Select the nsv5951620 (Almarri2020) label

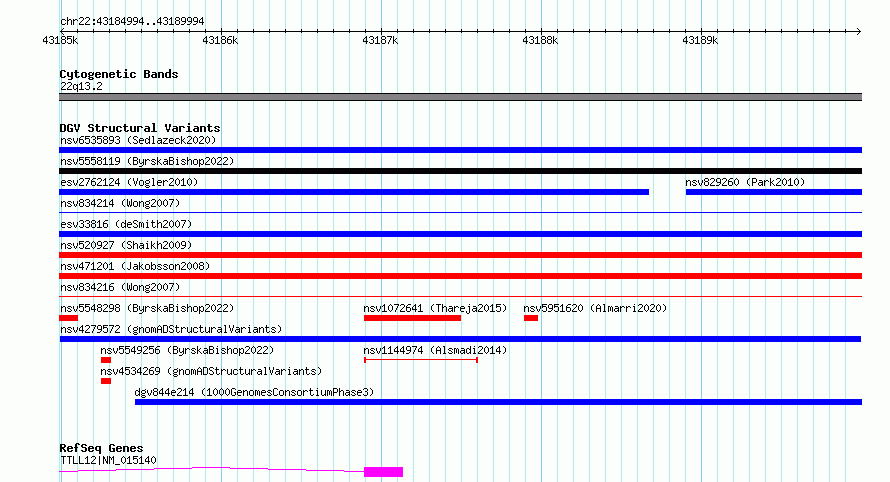pos(595,308)
